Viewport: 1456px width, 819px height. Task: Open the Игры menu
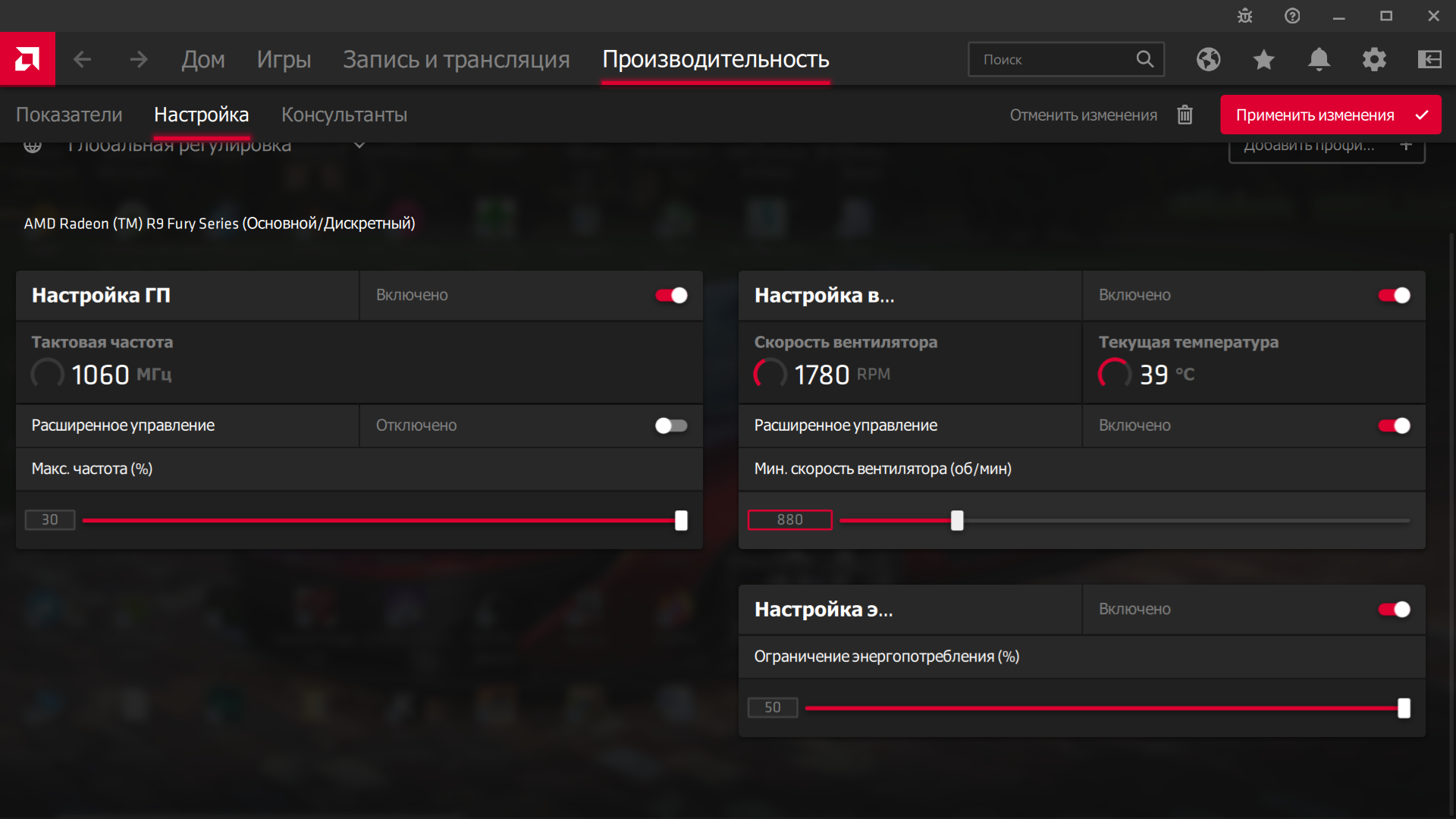click(284, 59)
